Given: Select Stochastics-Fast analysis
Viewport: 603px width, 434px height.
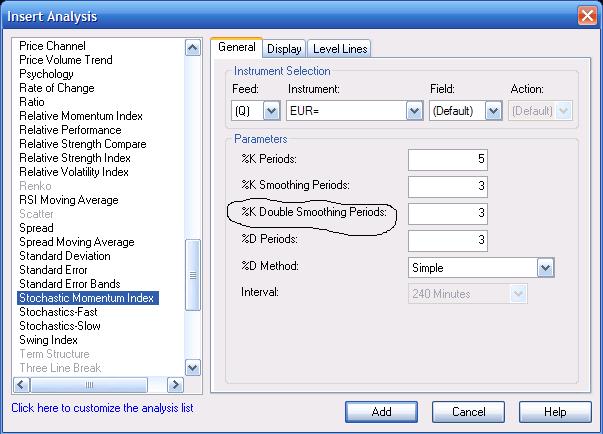Looking at the screenshot, I should point(58,312).
